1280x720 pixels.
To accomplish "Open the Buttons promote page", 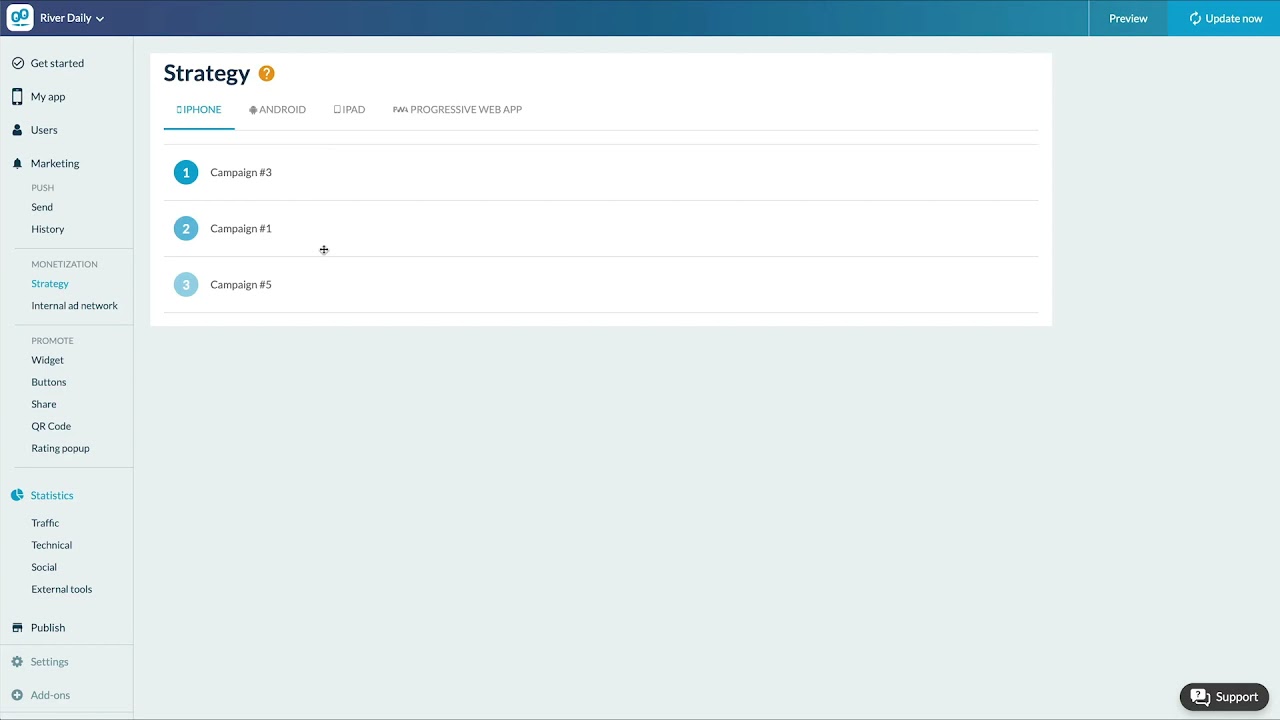I will click(x=49, y=382).
